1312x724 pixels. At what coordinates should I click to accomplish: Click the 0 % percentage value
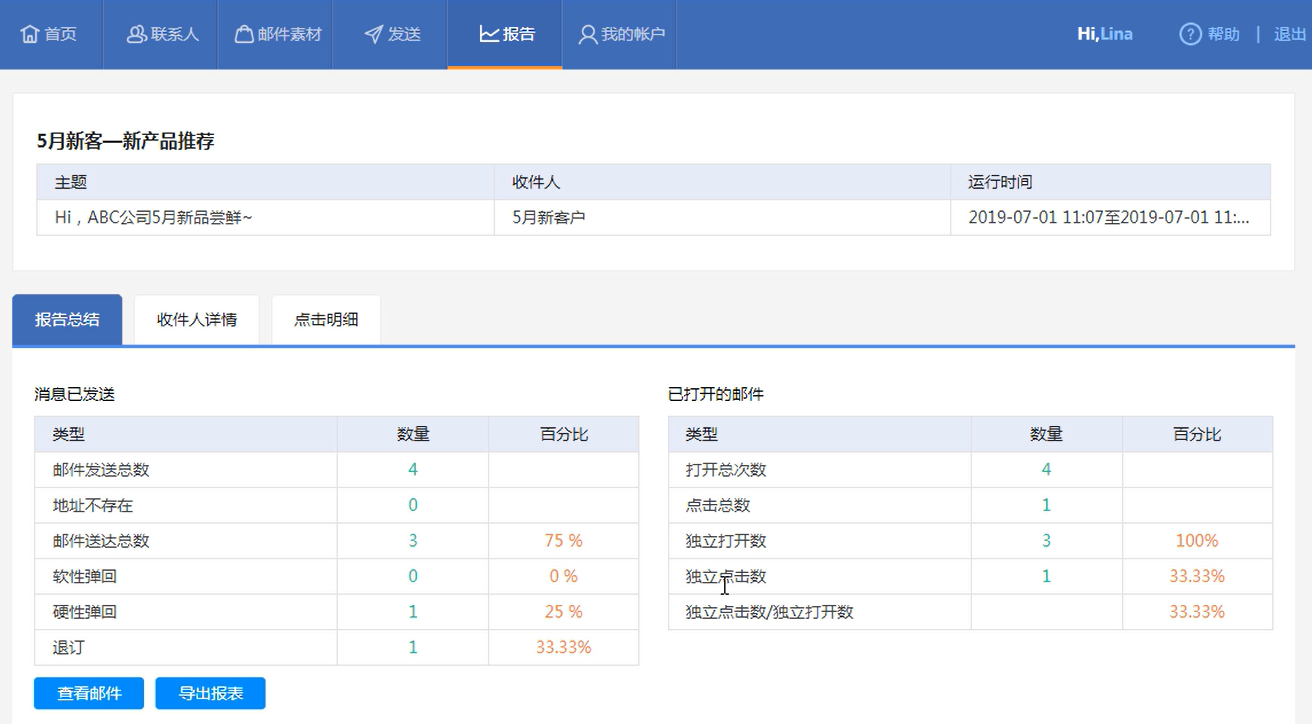click(563, 576)
